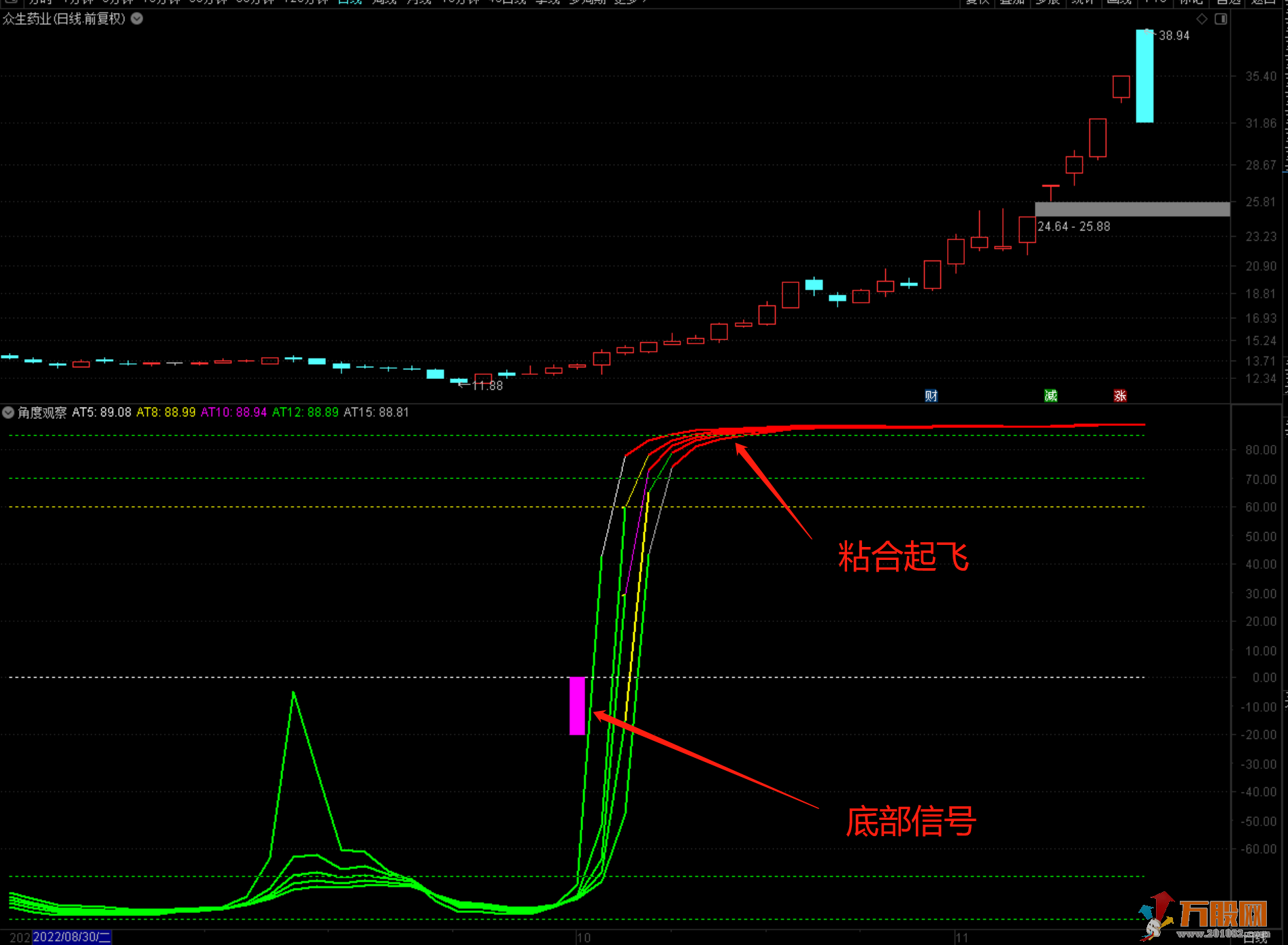Click month marker 11 on time axis

[x=961, y=938]
